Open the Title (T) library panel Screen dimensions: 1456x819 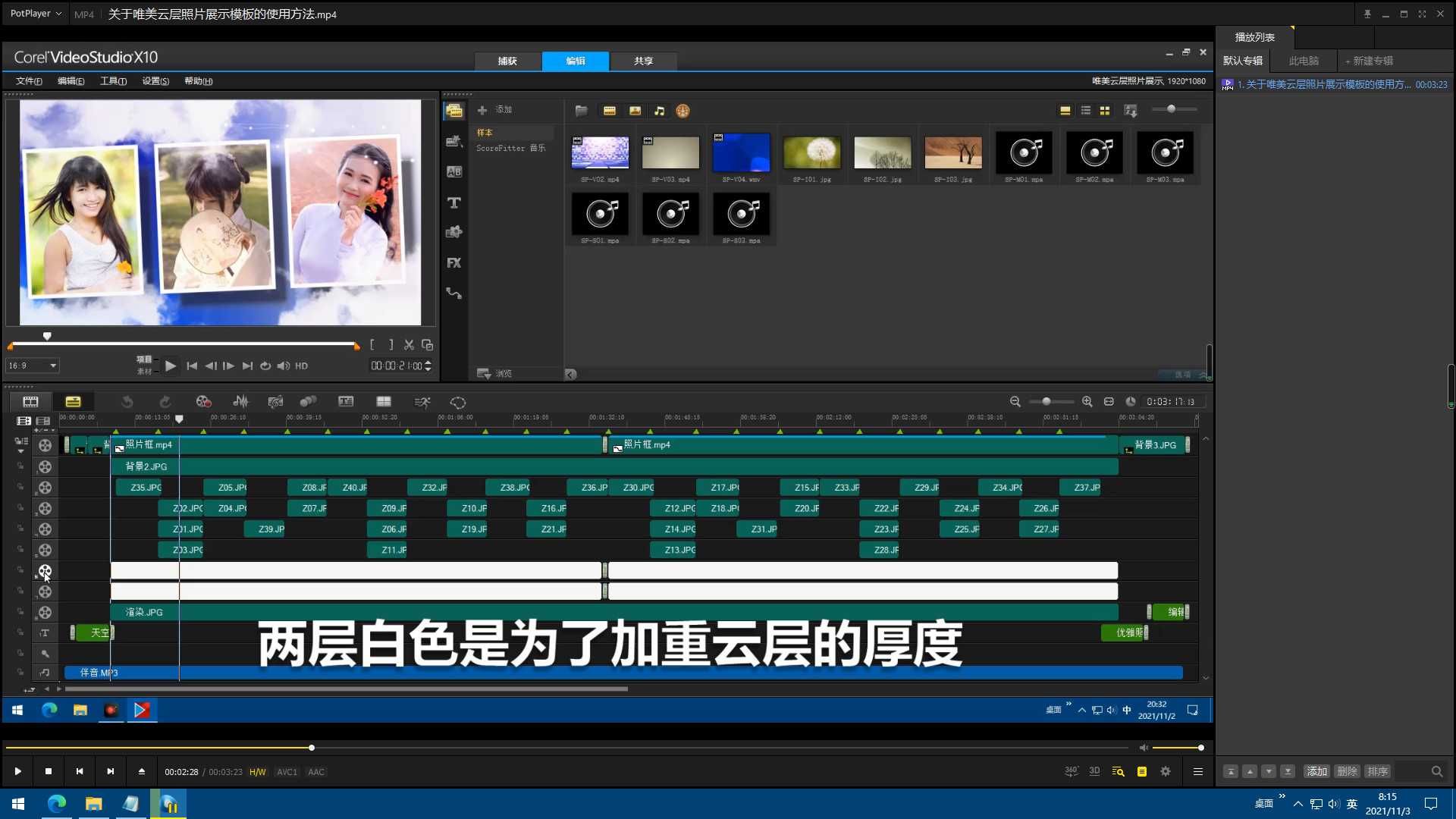click(x=454, y=202)
